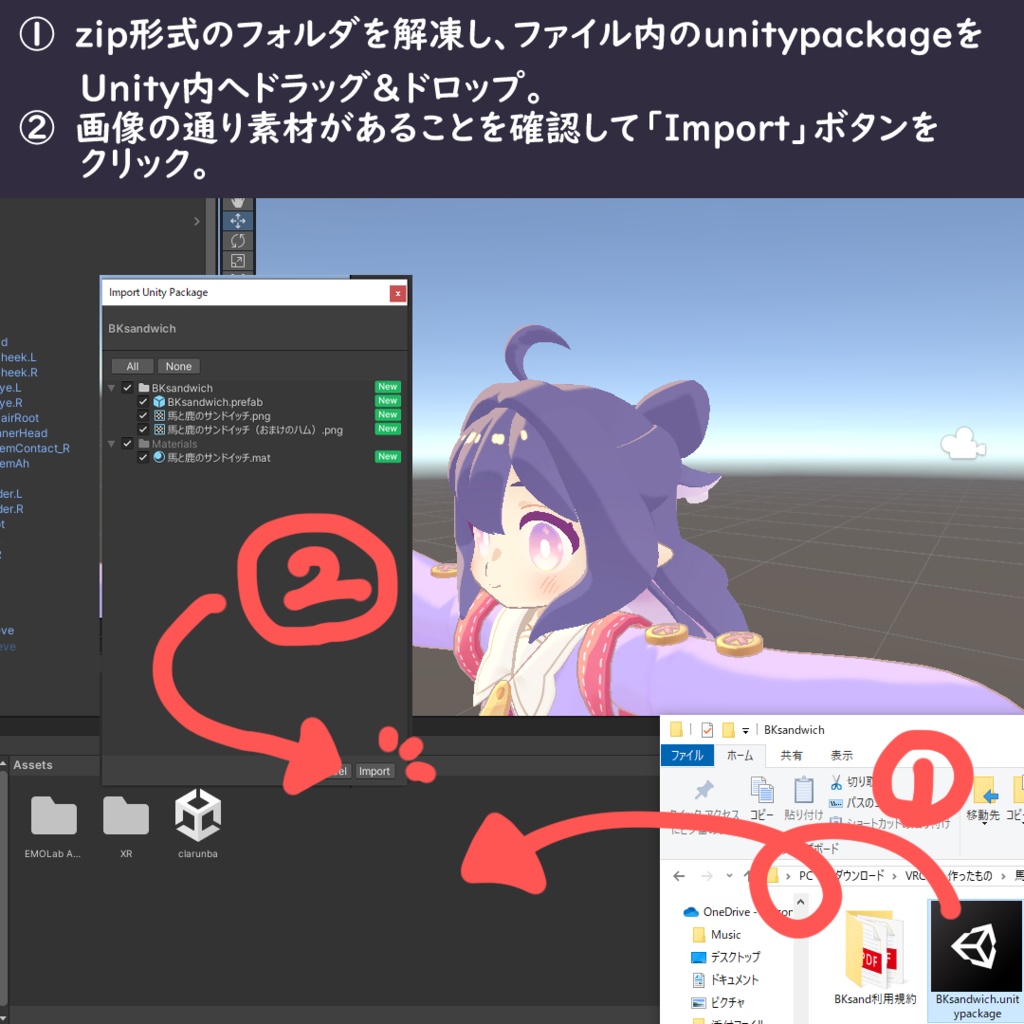Click new folder icon in Explorer title bar
Screen dimensions: 1024x1024
coord(728,729)
